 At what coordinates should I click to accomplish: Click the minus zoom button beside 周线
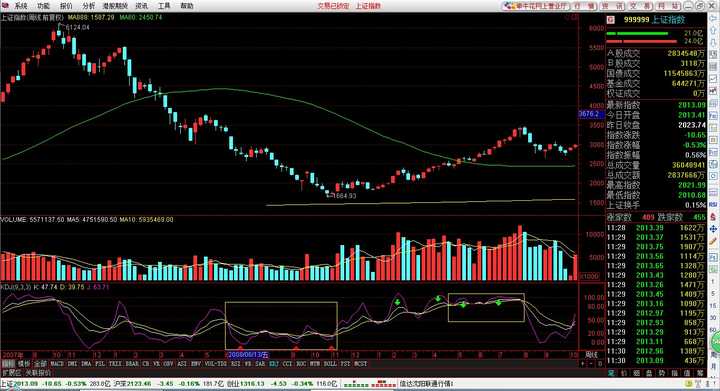point(591,363)
